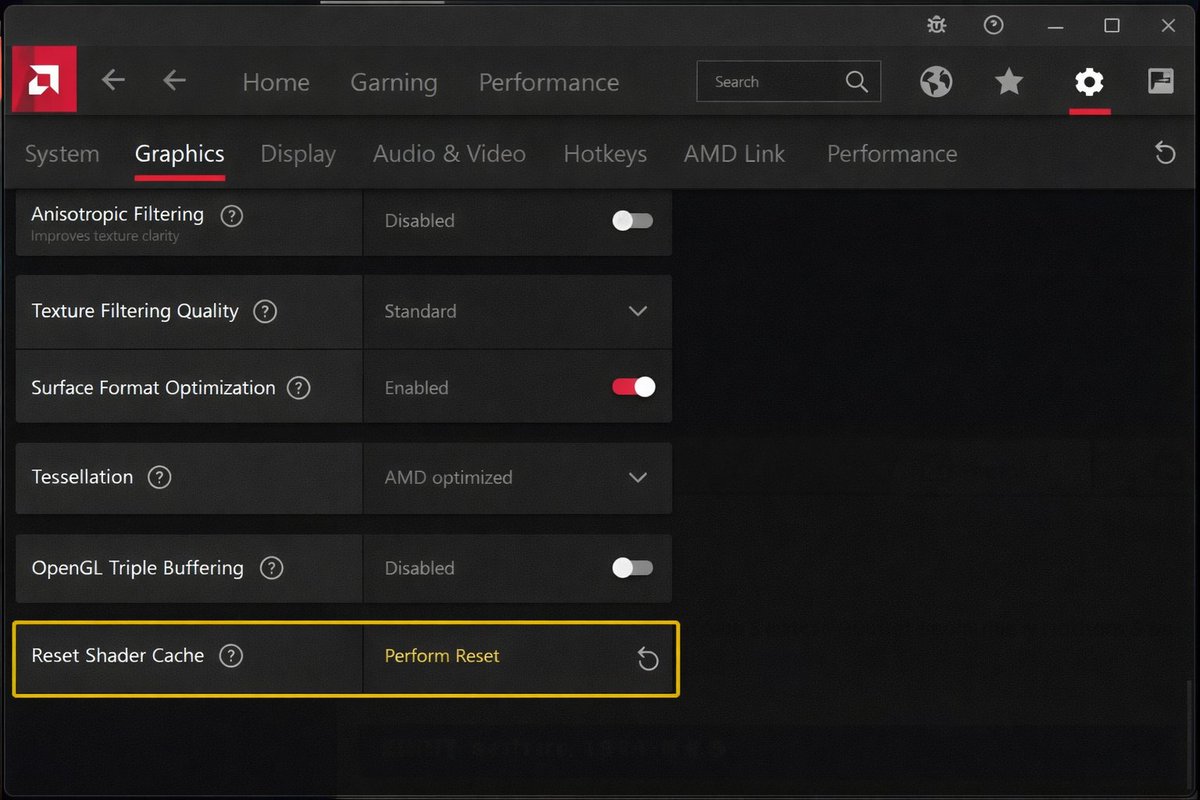Show help for Tessellation
The image size is (1200, 800).
[159, 477]
